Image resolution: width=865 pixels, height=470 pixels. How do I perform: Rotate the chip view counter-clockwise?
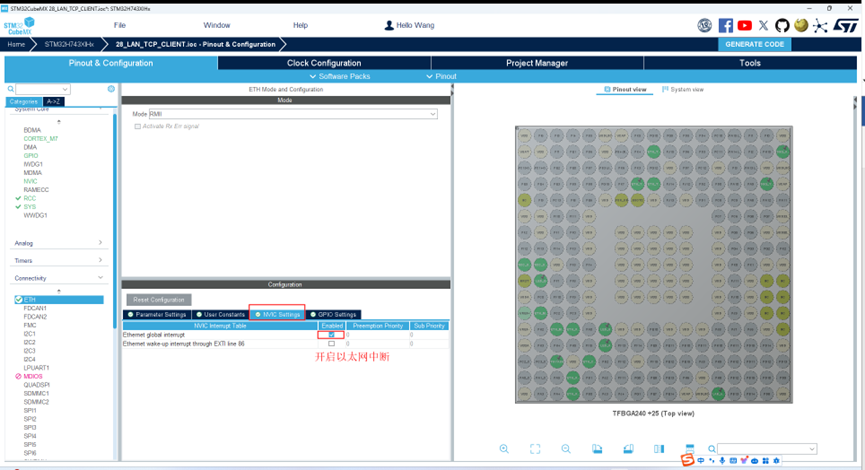pos(628,449)
